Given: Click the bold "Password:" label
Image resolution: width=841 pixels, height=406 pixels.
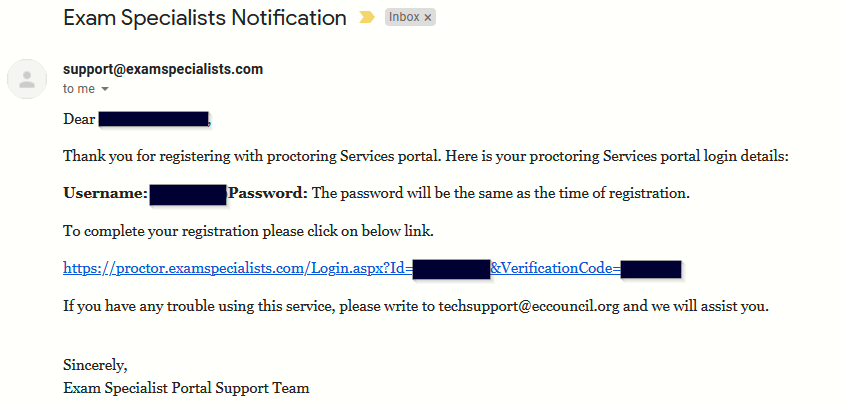Looking at the screenshot, I should [268, 193].
